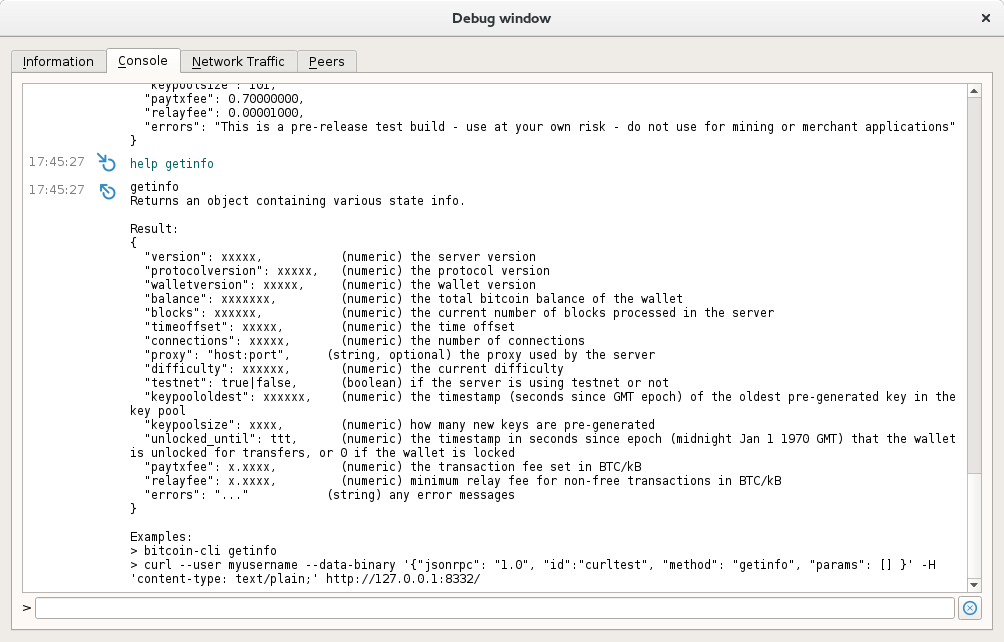Open the Network Traffic tab
The image size is (1004, 642).
238,61
